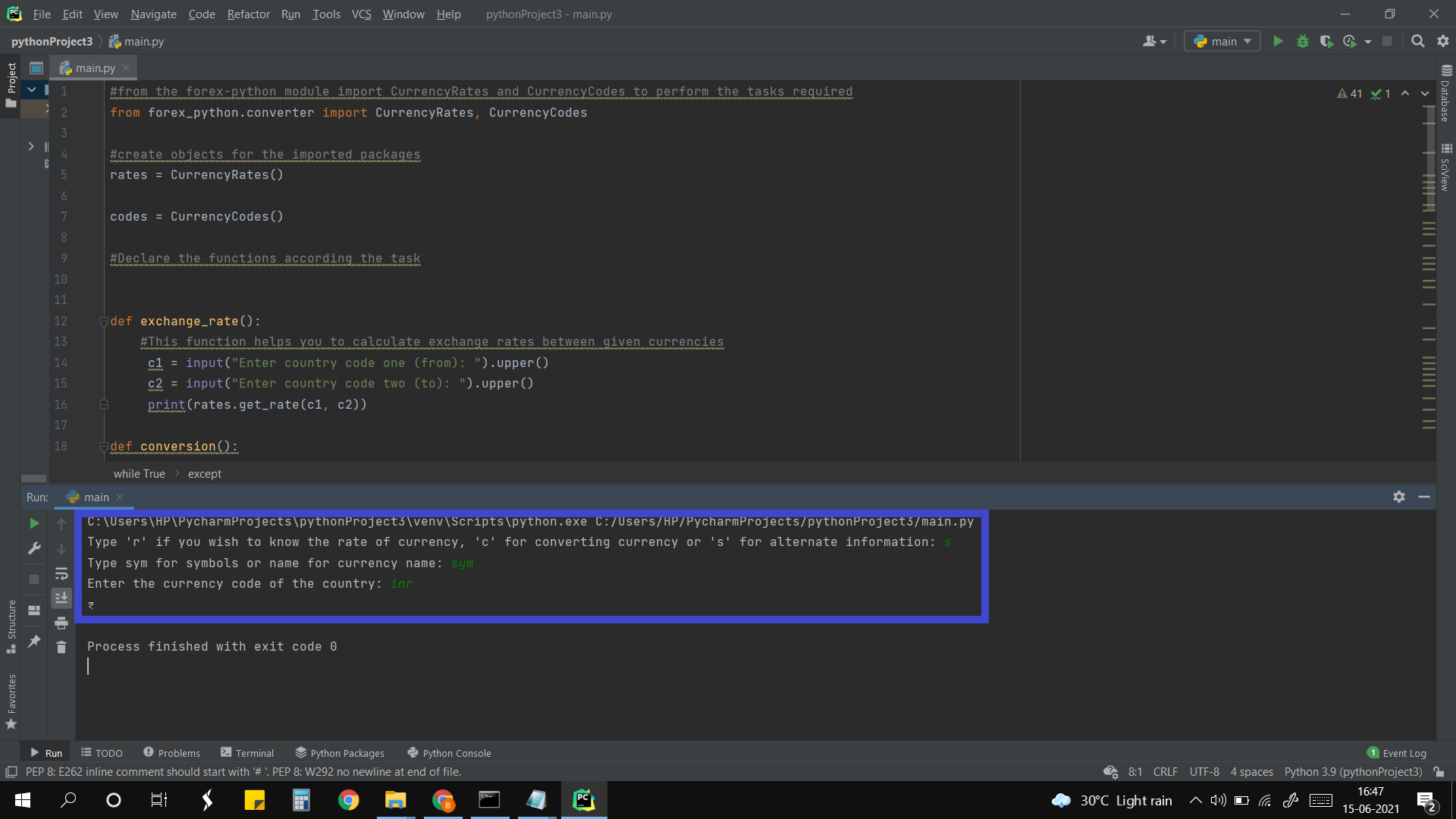Collapse the exchange_rate function fold marker
Viewport: 1456px width, 819px height.
pyautogui.click(x=104, y=322)
